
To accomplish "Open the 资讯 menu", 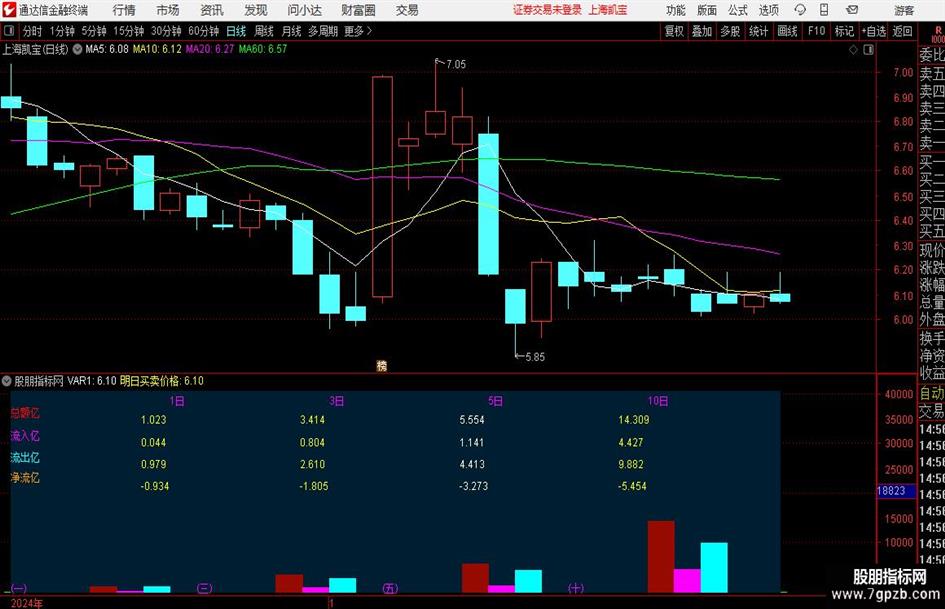I will pos(212,10).
